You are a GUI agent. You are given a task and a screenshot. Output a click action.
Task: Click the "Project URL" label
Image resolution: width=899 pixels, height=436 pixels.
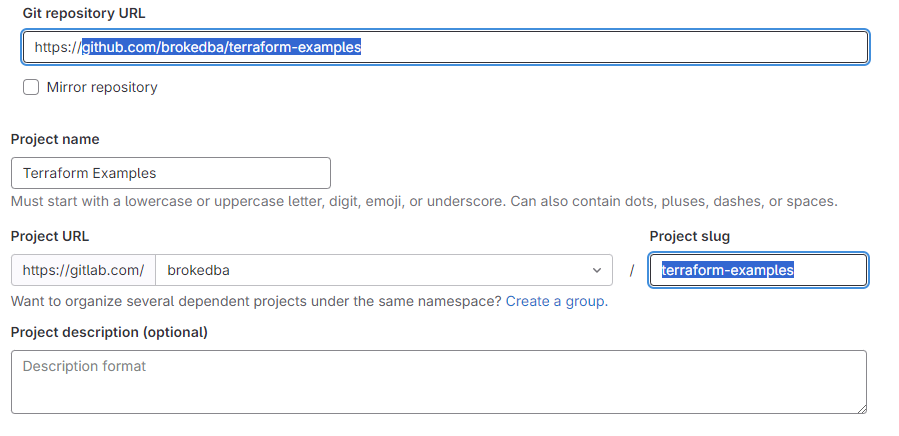point(50,236)
